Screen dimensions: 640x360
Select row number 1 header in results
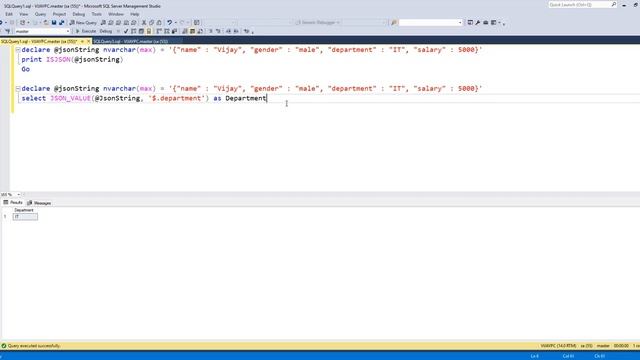5,217
